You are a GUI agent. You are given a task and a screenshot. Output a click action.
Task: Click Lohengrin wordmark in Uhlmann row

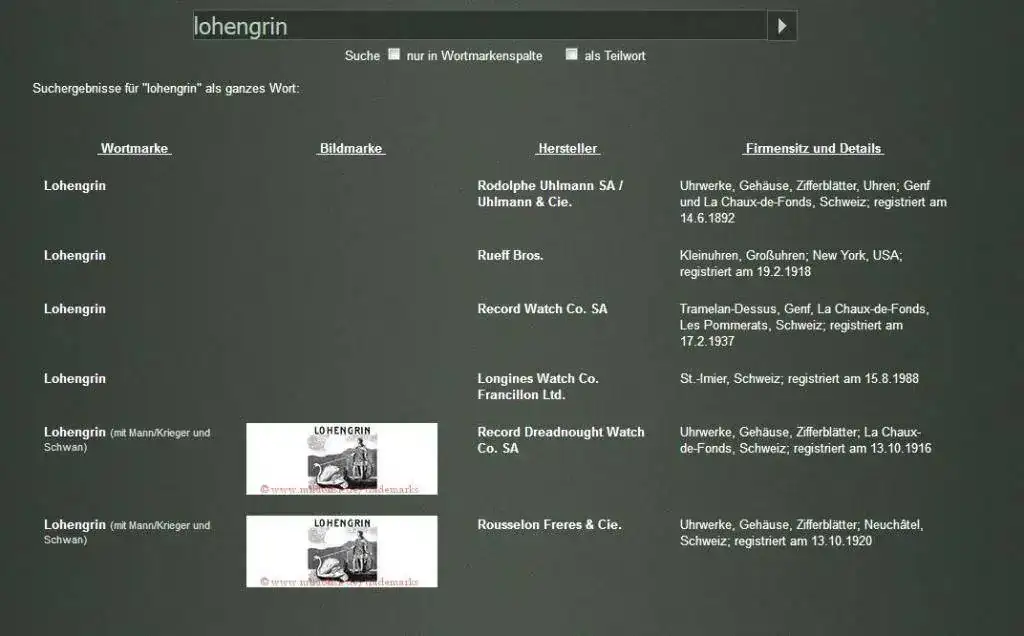74,185
